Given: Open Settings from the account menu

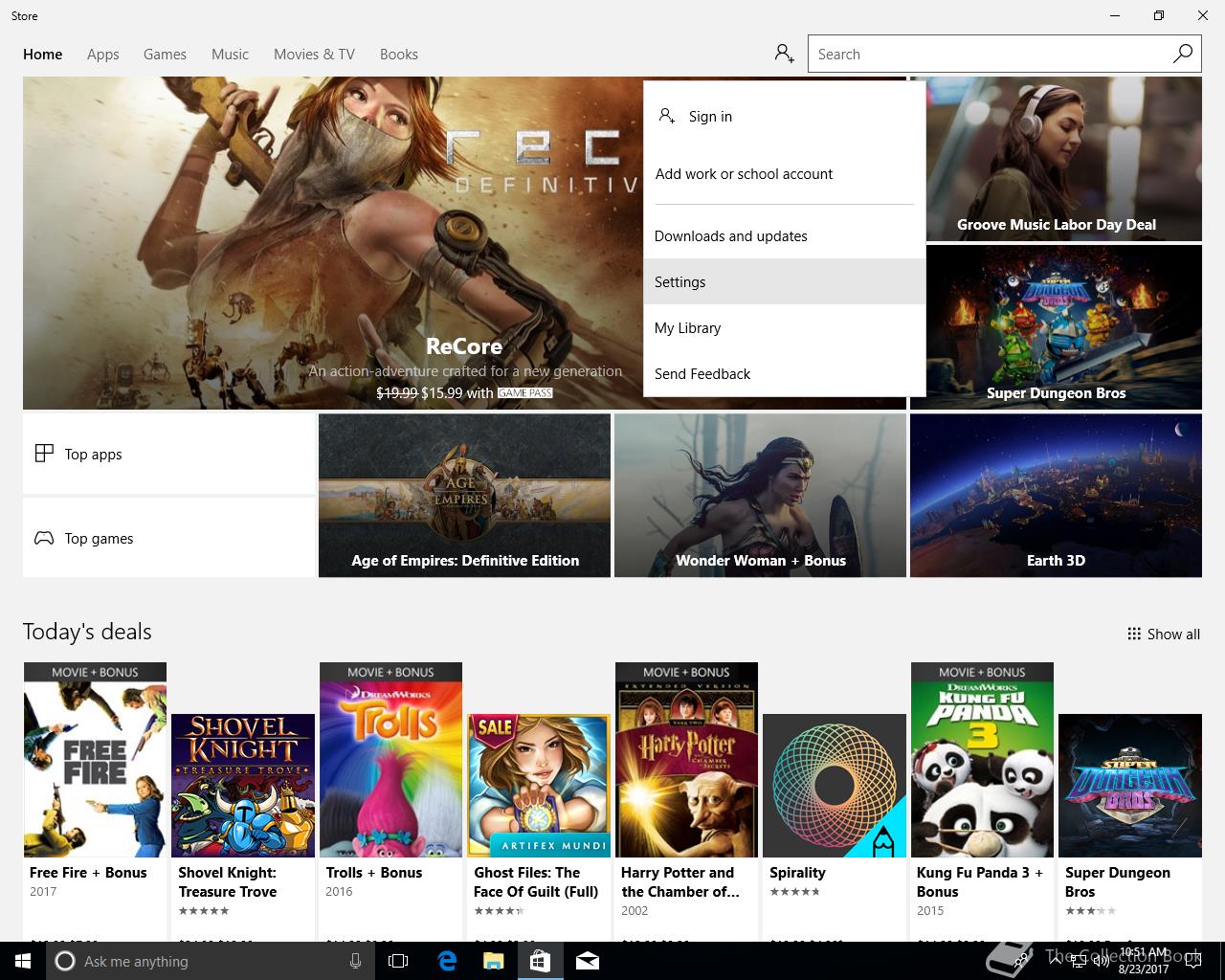Looking at the screenshot, I should (784, 281).
